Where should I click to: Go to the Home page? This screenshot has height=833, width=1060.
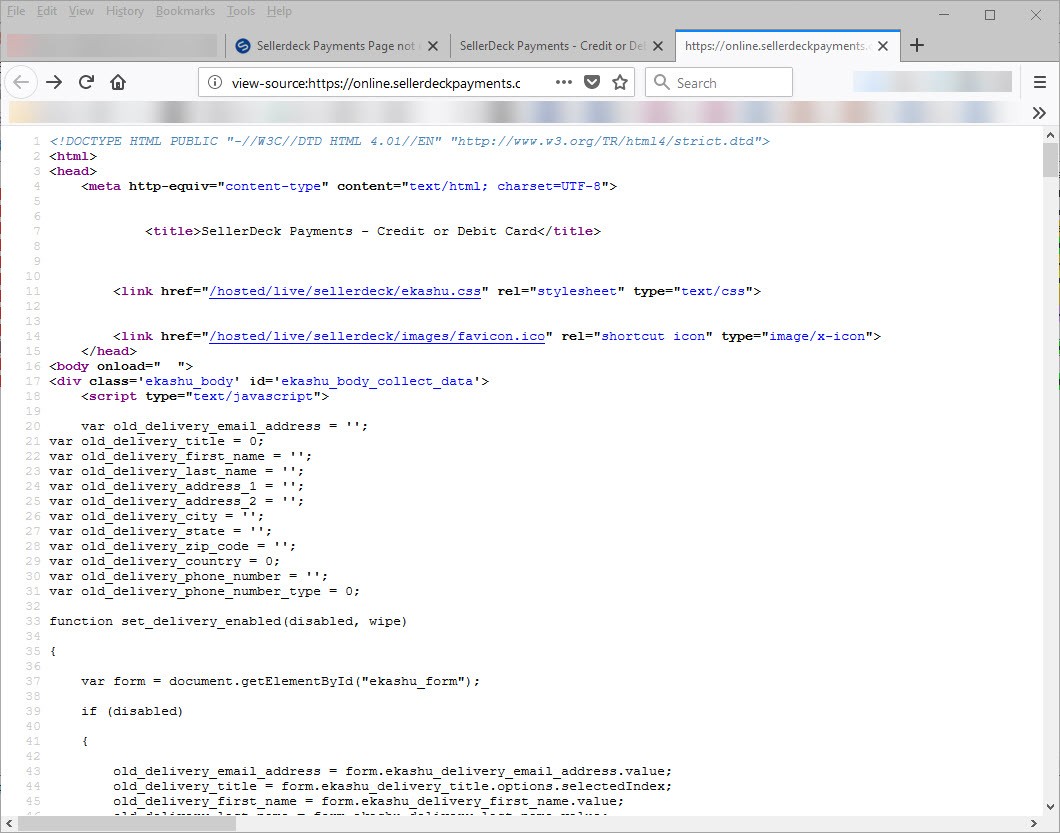(x=118, y=83)
